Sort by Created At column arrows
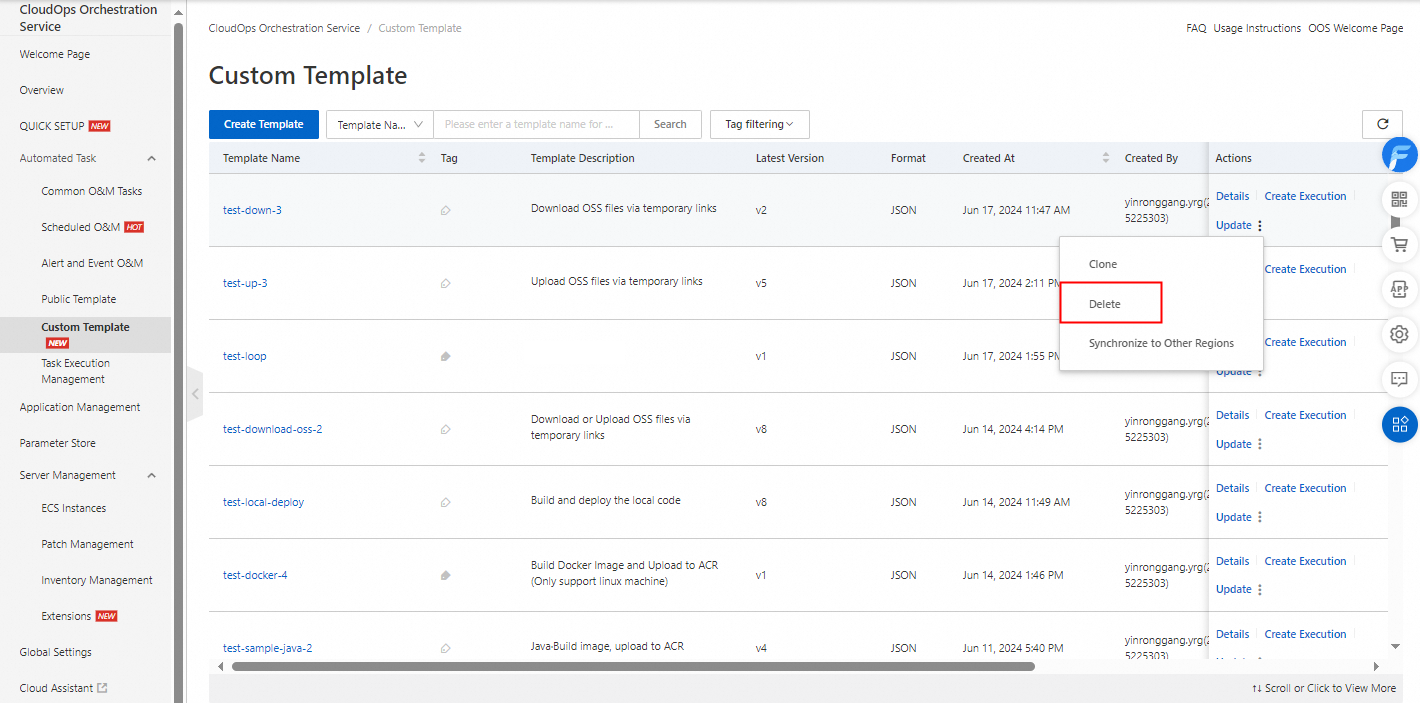 [x=1105, y=158]
